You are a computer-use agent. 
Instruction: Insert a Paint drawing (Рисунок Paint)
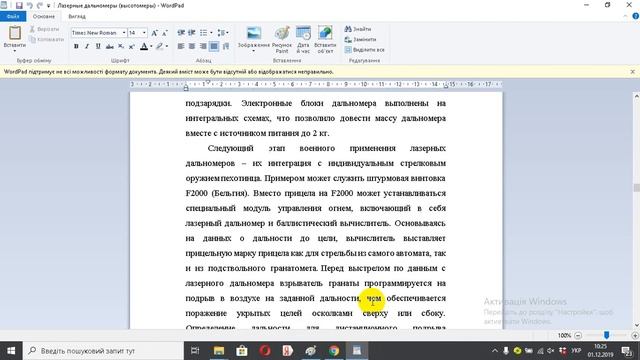tap(282, 39)
